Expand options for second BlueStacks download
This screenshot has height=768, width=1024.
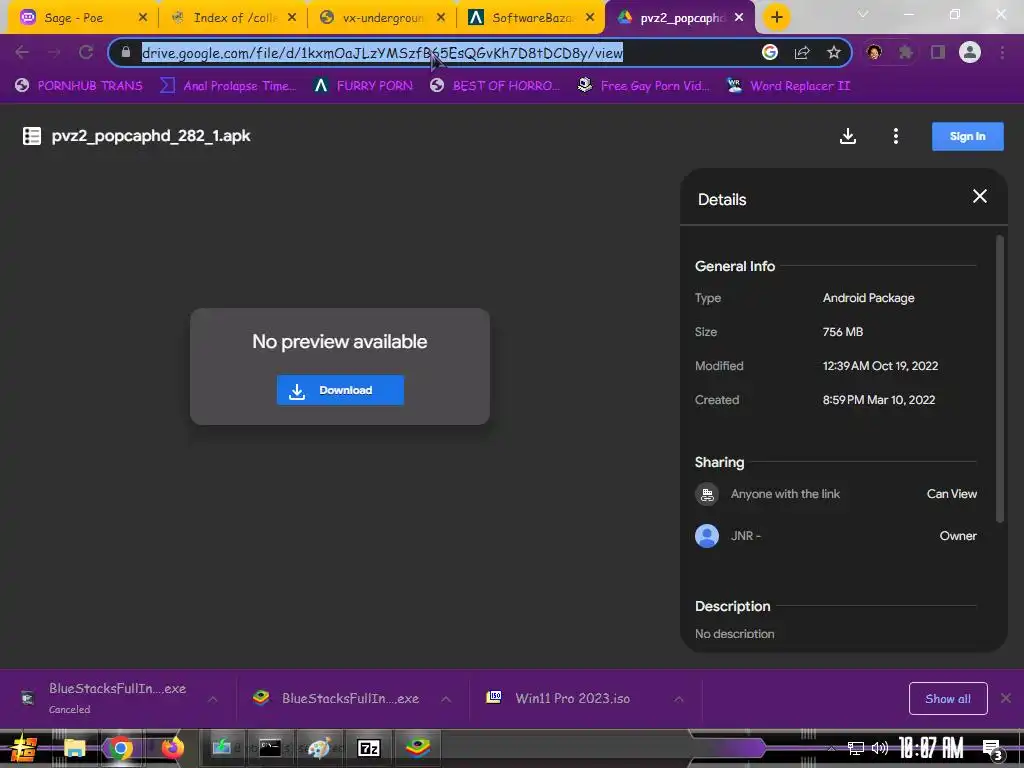445,699
